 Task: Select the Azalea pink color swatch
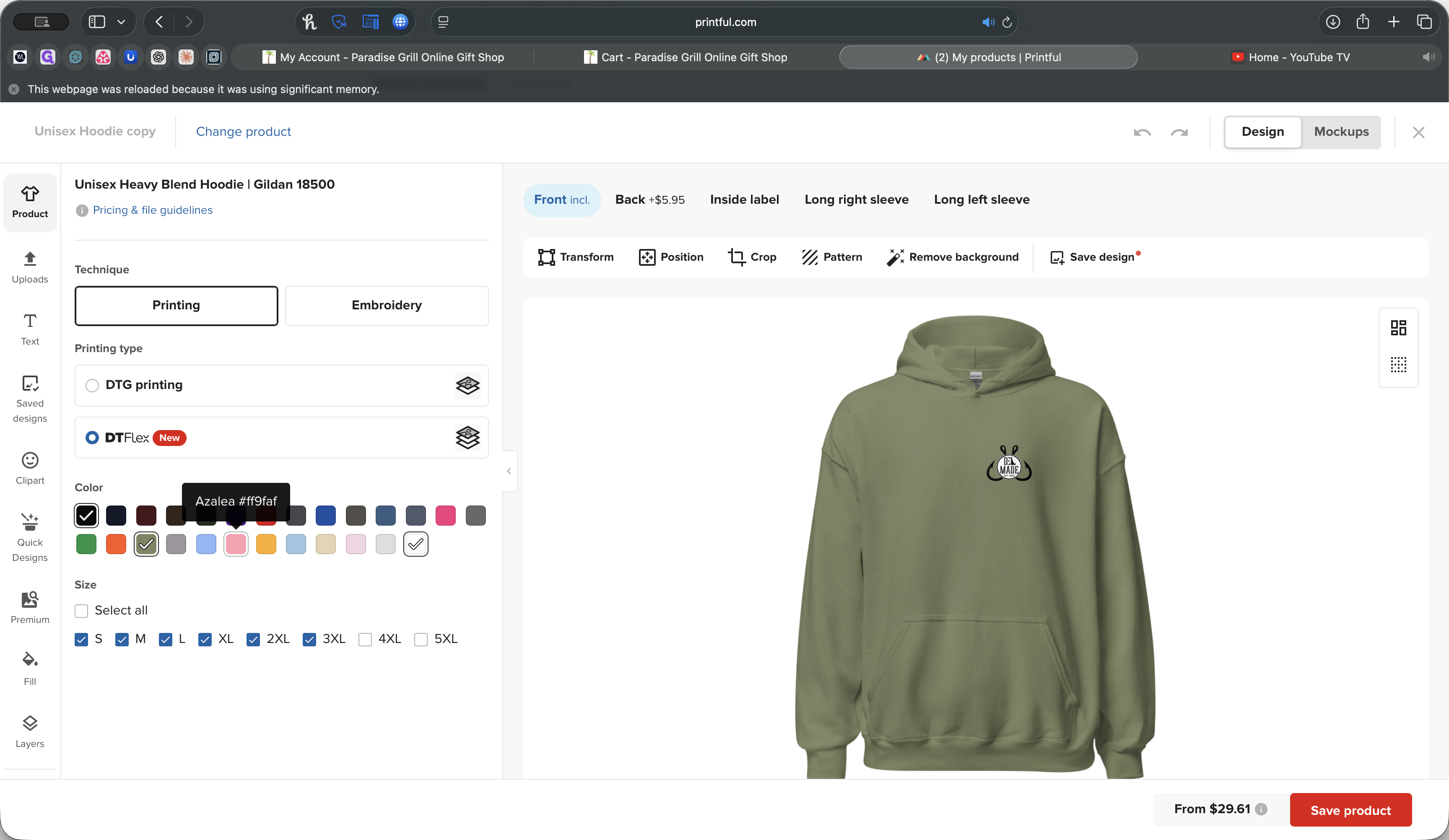[x=236, y=544]
